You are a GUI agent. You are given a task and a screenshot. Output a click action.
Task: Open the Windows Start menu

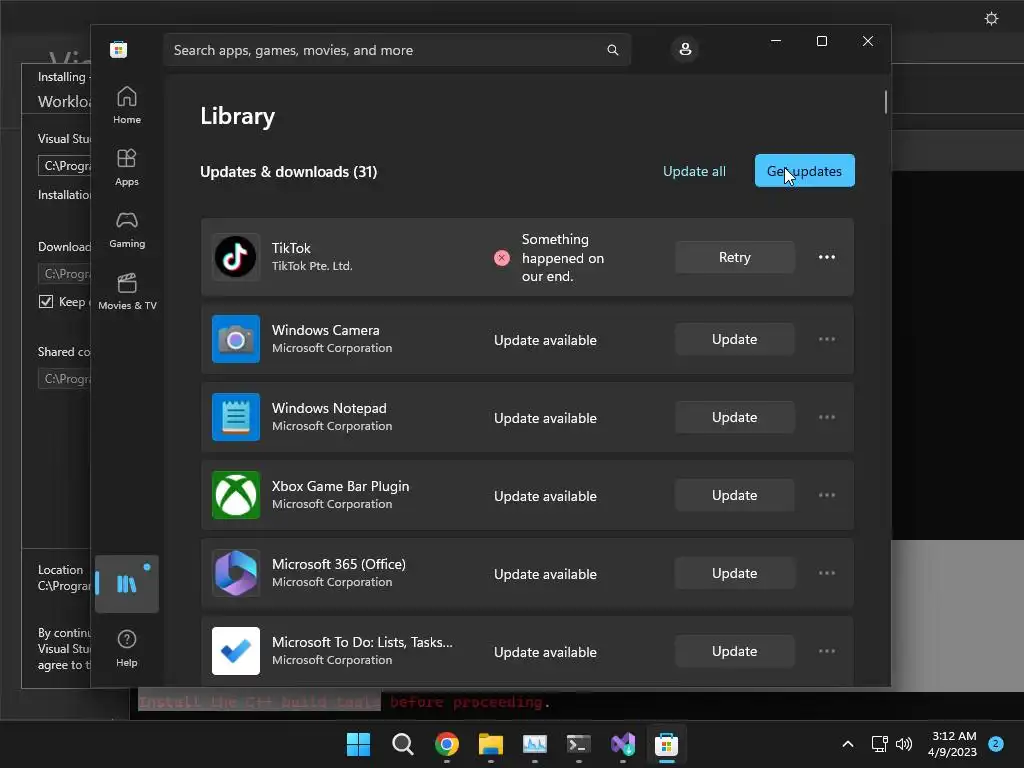(358, 744)
